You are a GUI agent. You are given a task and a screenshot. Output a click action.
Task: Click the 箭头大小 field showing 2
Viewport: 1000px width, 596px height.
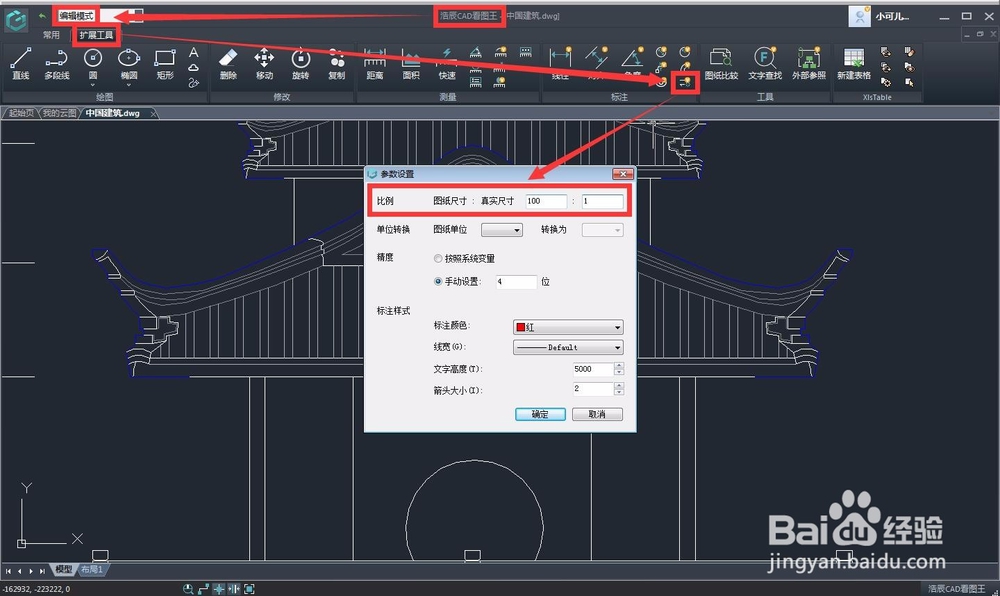pos(592,389)
